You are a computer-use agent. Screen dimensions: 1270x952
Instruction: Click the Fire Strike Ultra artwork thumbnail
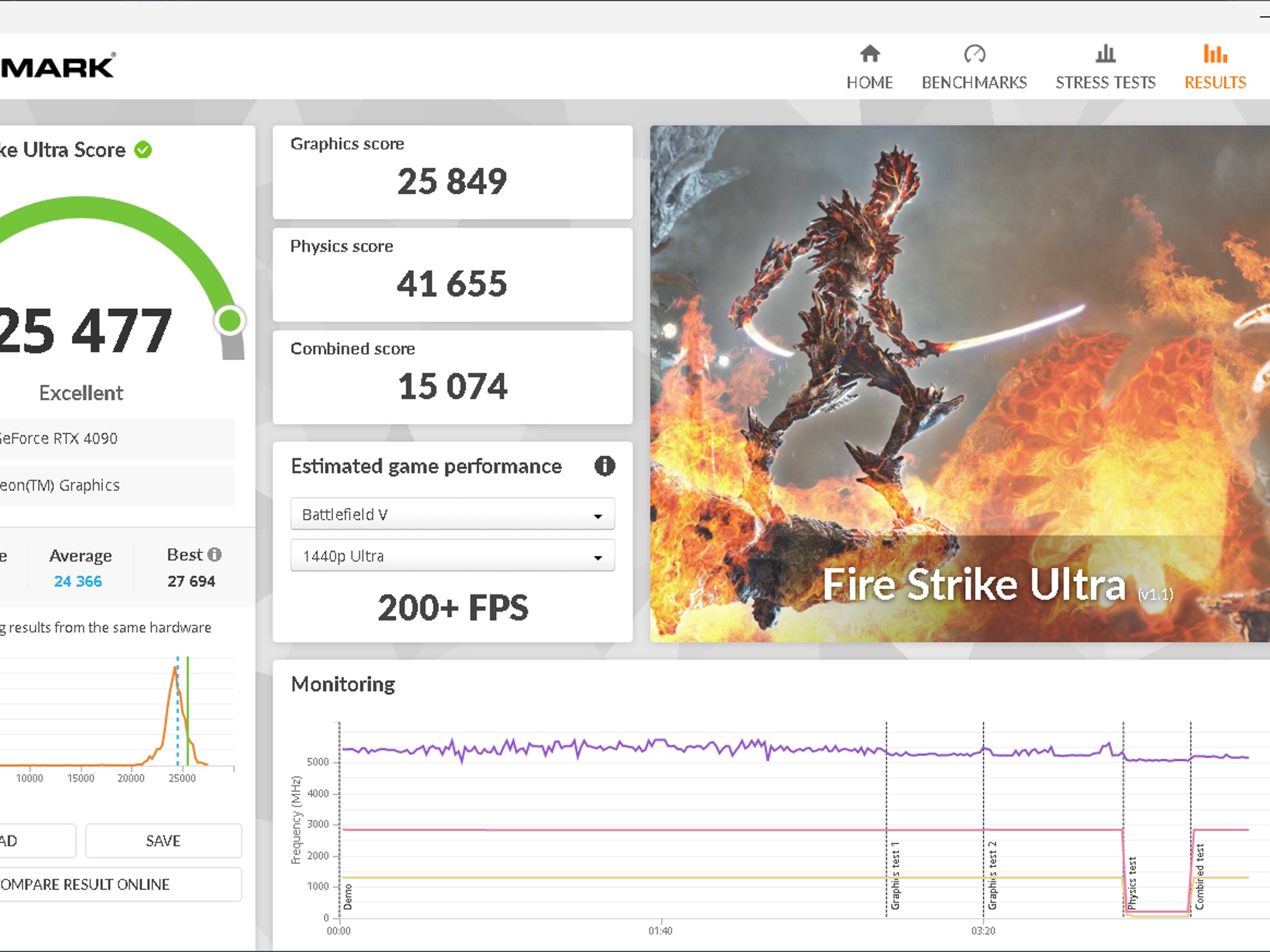coord(960,384)
